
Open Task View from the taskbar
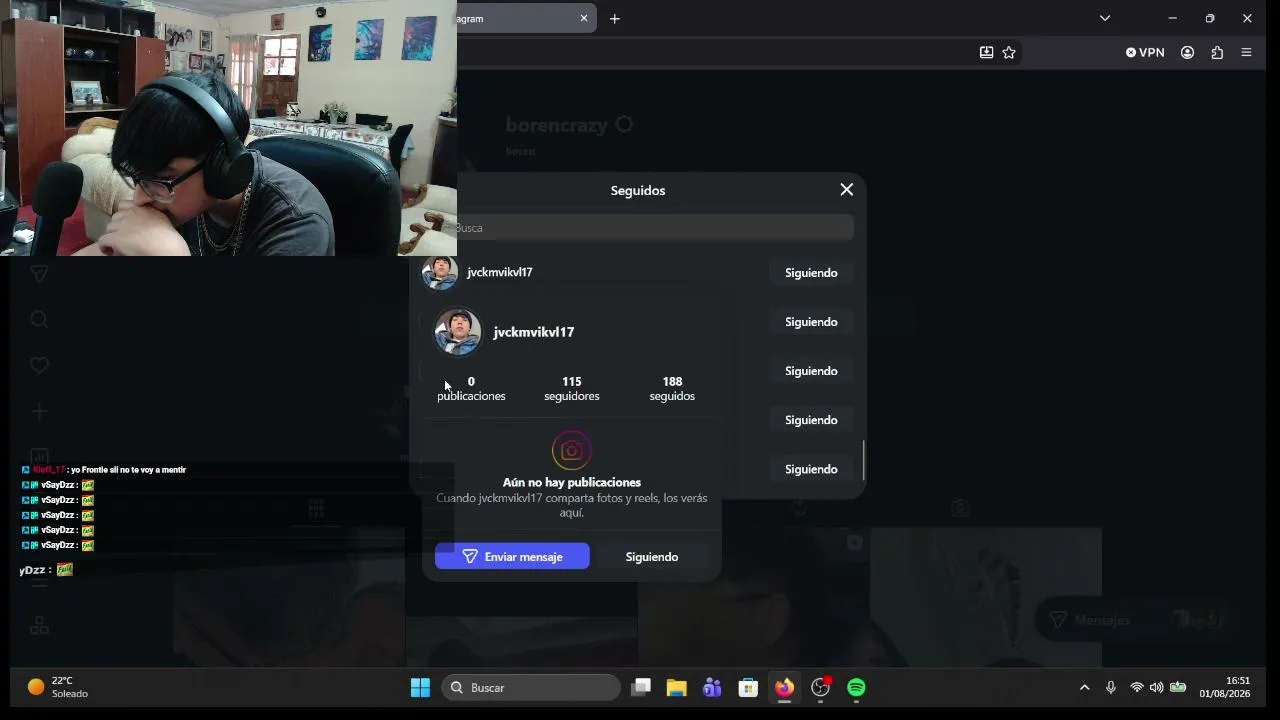point(641,688)
